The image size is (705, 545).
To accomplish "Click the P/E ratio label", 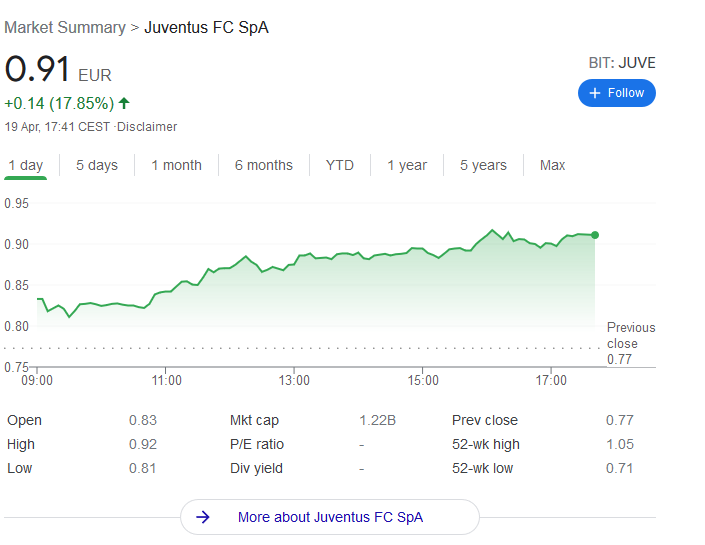I will point(257,444).
